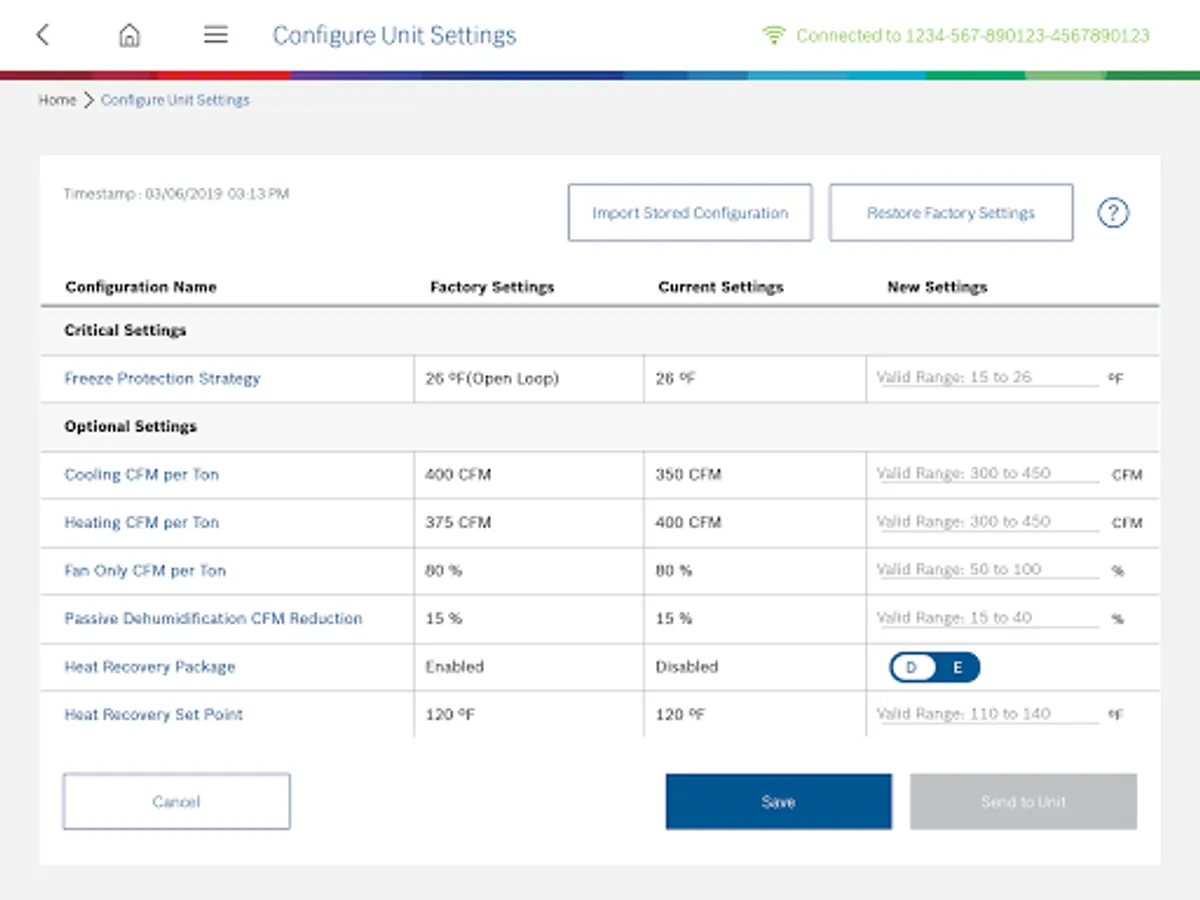Click the Heat Recovery Set Point input
Image resolution: width=1200 pixels, height=900 pixels.
tap(985, 714)
